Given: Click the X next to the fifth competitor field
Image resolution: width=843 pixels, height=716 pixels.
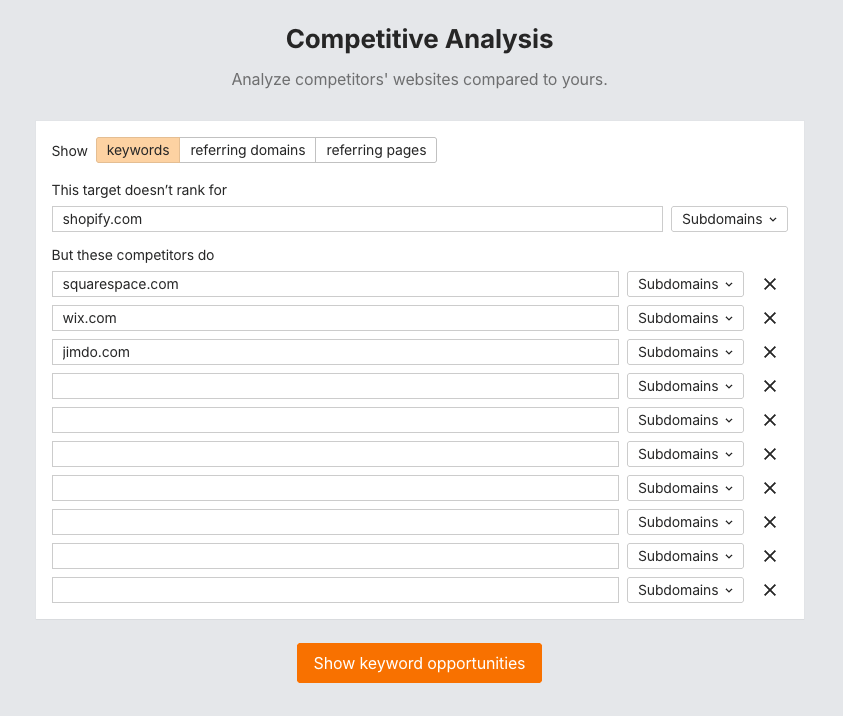Looking at the screenshot, I should (769, 420).
